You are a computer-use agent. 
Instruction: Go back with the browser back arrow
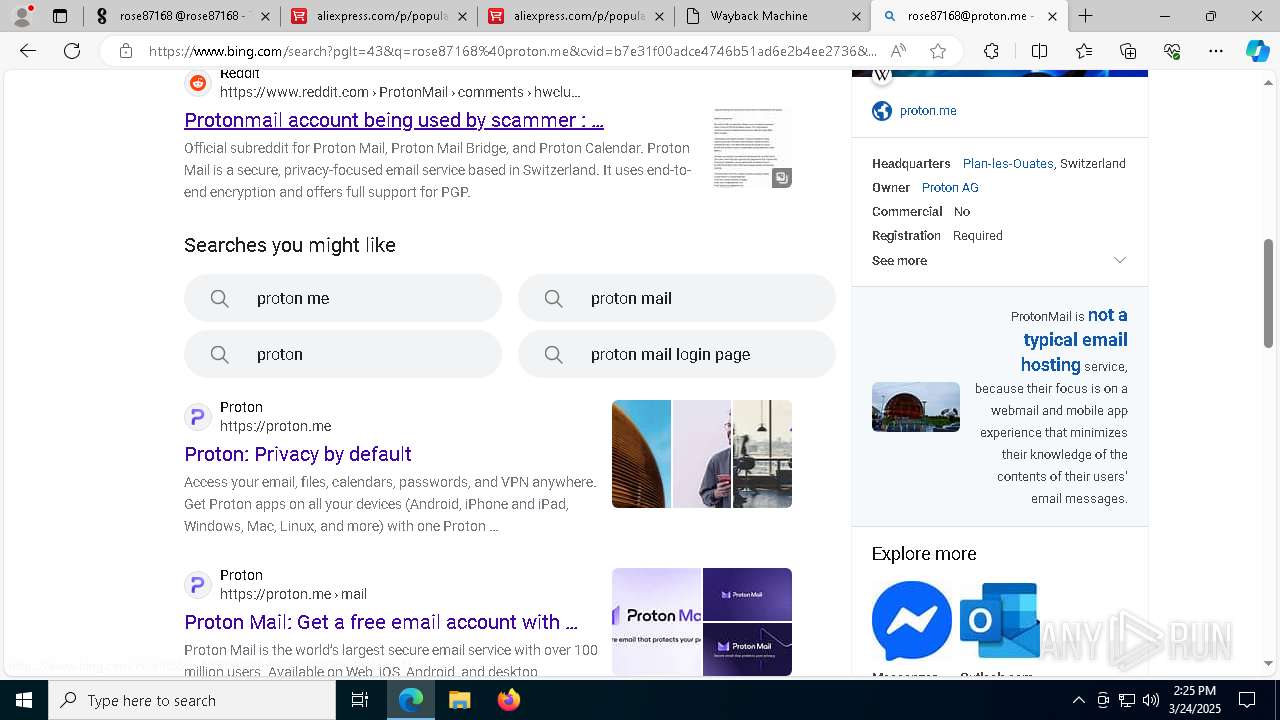pos(28,51)
